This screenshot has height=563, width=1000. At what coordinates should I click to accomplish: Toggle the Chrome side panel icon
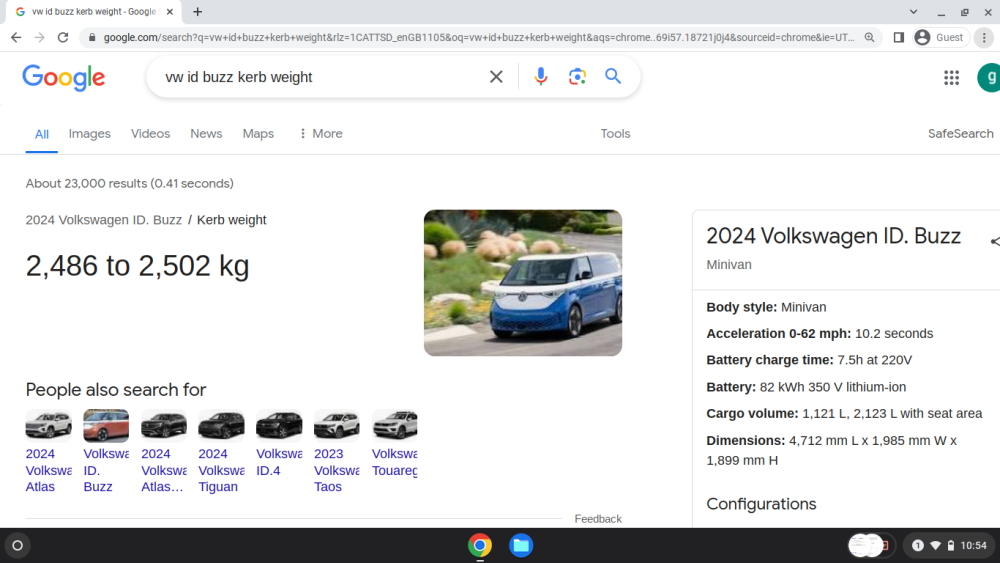tap(899, 38)
